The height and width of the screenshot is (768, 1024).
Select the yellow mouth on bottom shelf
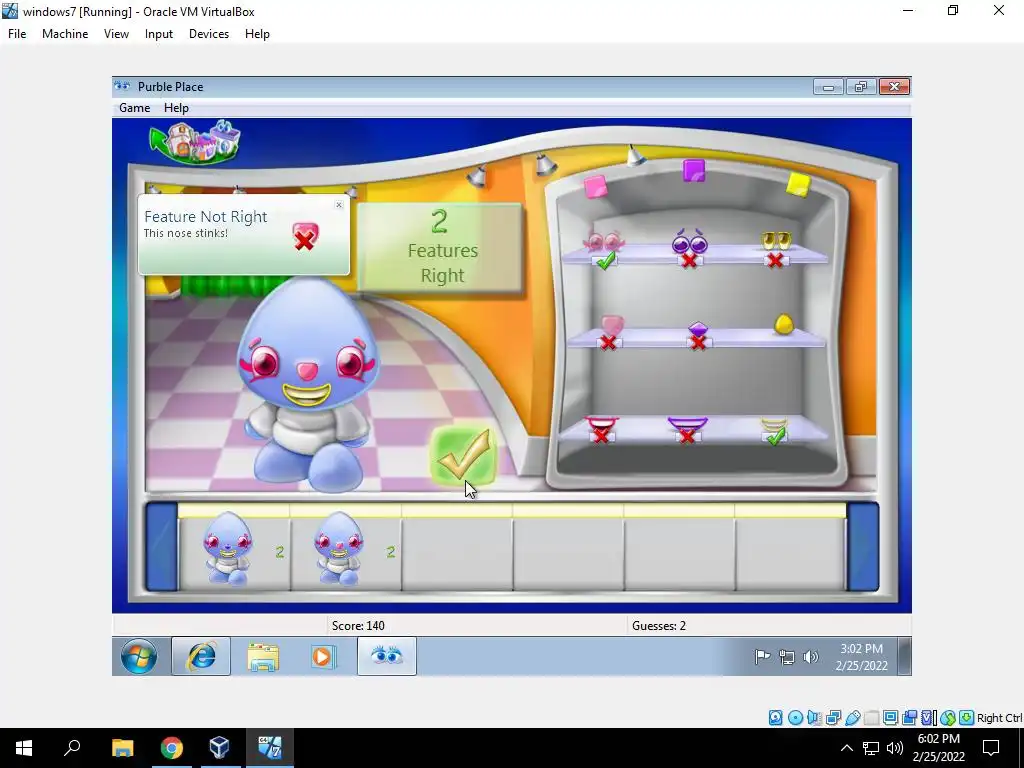(x=774, y=425)
